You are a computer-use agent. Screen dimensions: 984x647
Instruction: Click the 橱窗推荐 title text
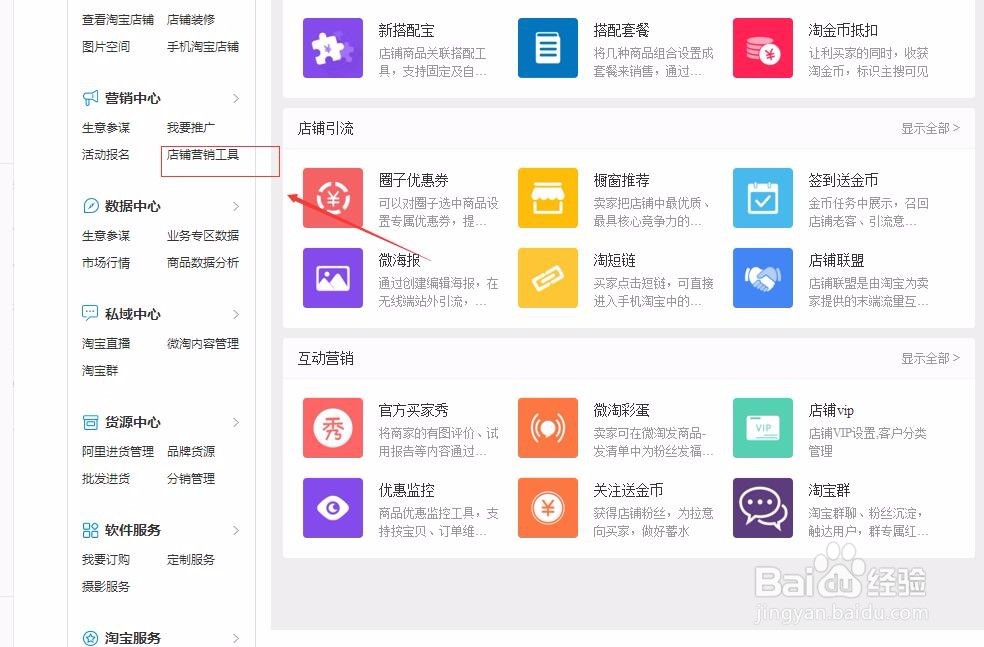(621, 180)
